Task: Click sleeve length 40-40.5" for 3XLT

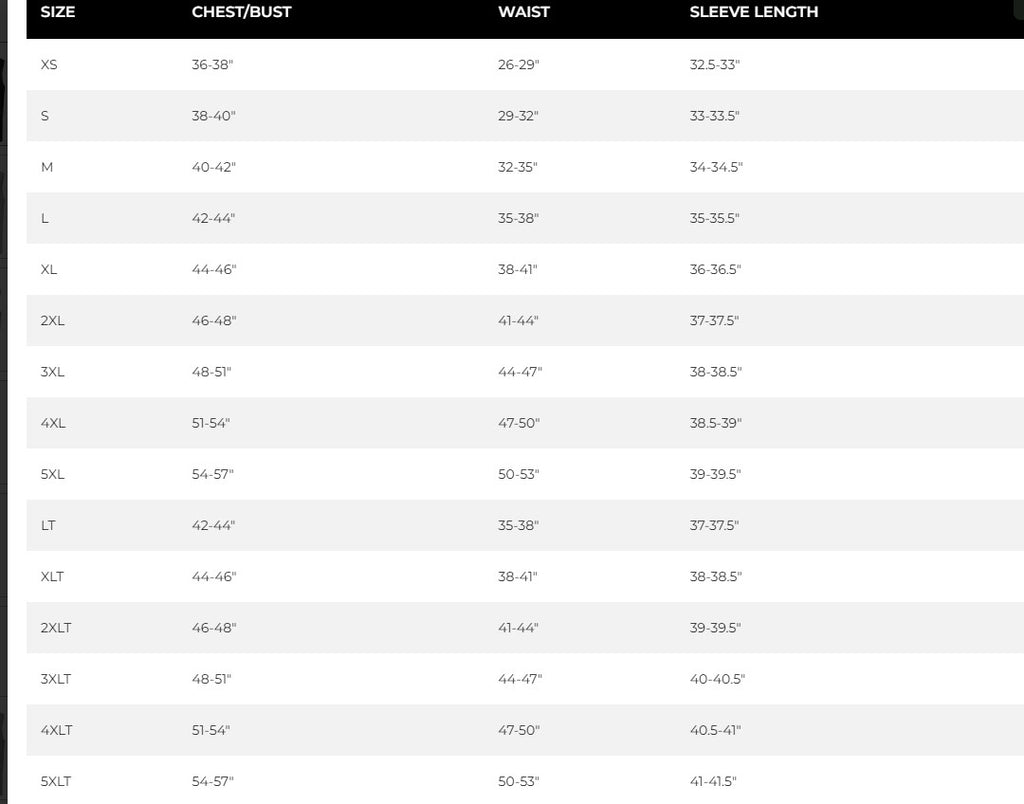Action: tap(717, 679)
